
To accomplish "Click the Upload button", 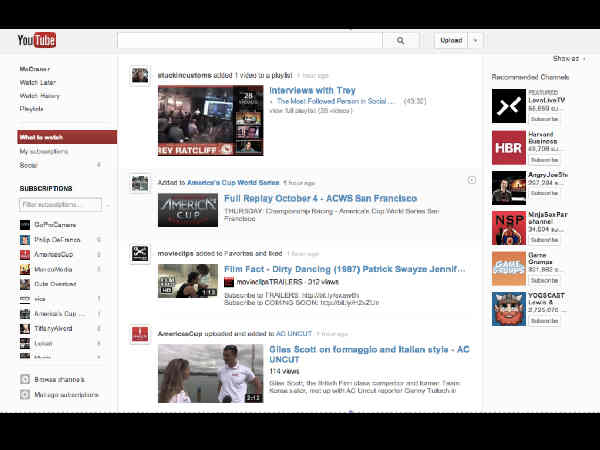I will [x=451, y=40].
